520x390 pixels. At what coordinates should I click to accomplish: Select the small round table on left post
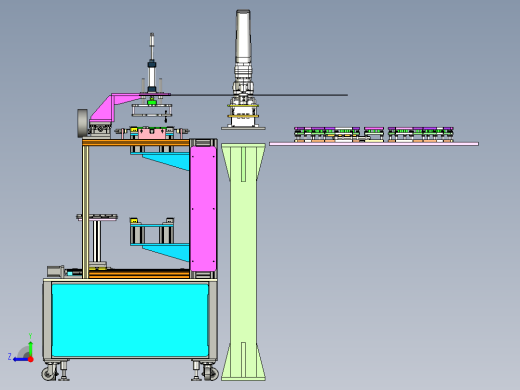point(97,217)
